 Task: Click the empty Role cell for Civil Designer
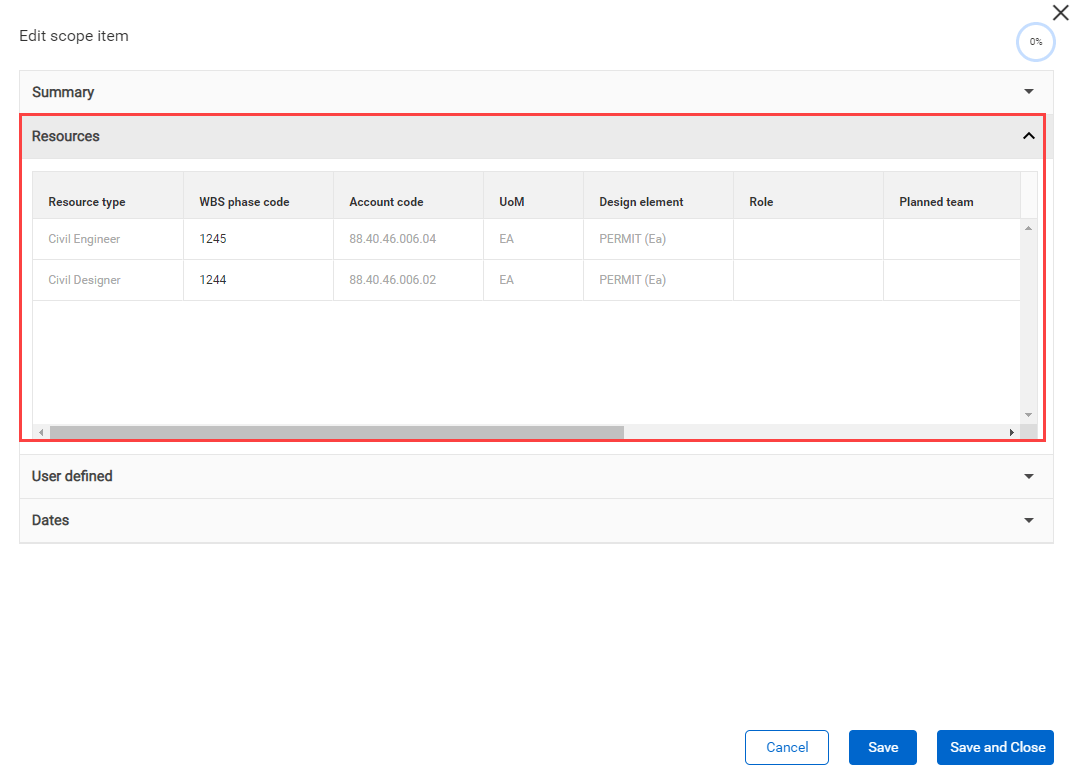point(808,280)
